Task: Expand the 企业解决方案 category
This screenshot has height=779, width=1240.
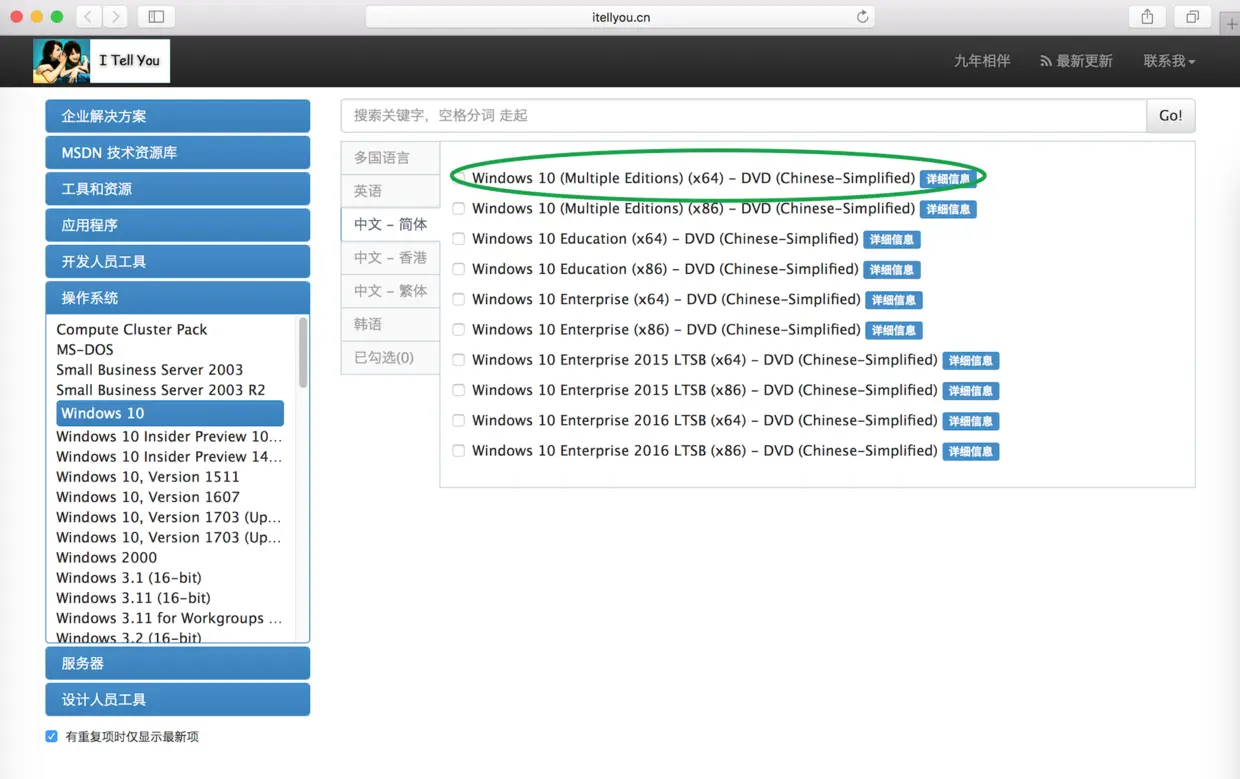Action: pos(178,116)
